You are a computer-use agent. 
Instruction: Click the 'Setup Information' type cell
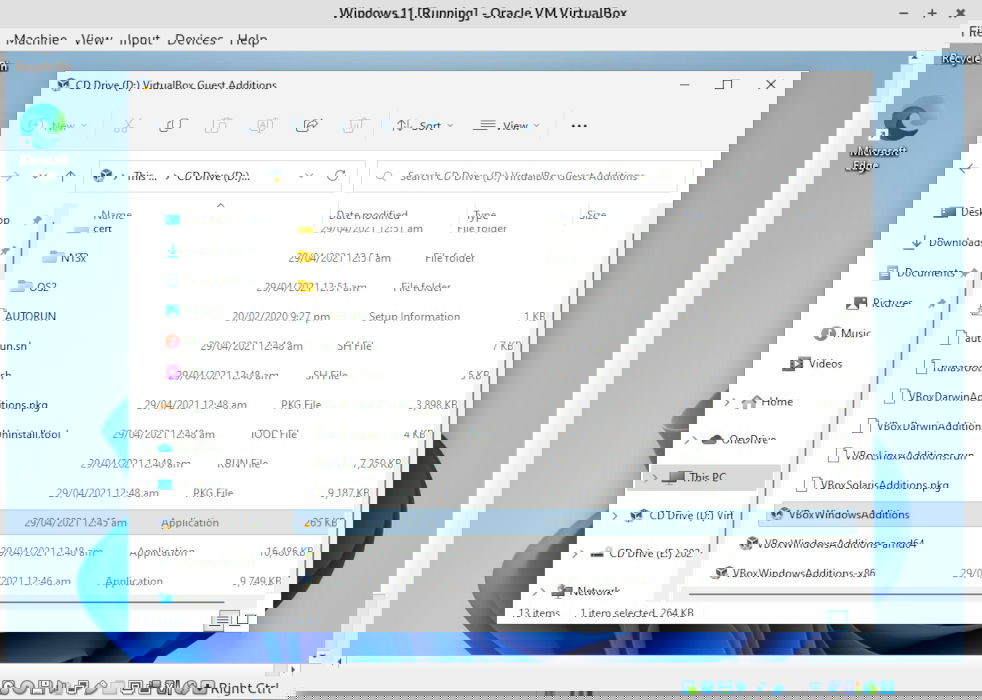(x=415, y=317)
